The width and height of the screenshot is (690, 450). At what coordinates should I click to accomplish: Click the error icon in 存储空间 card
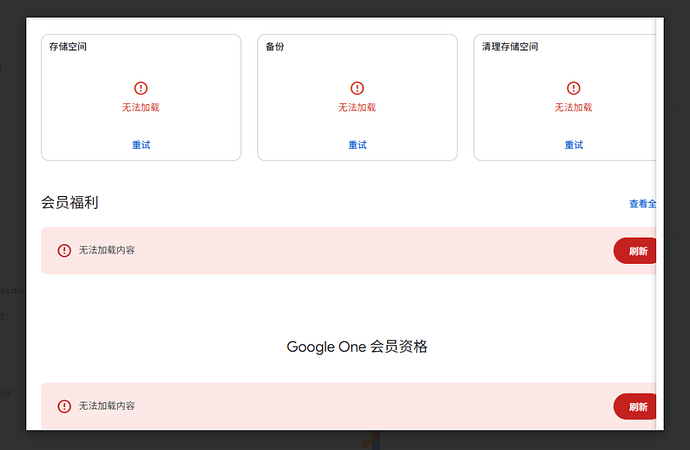click(x=141, y=88)
